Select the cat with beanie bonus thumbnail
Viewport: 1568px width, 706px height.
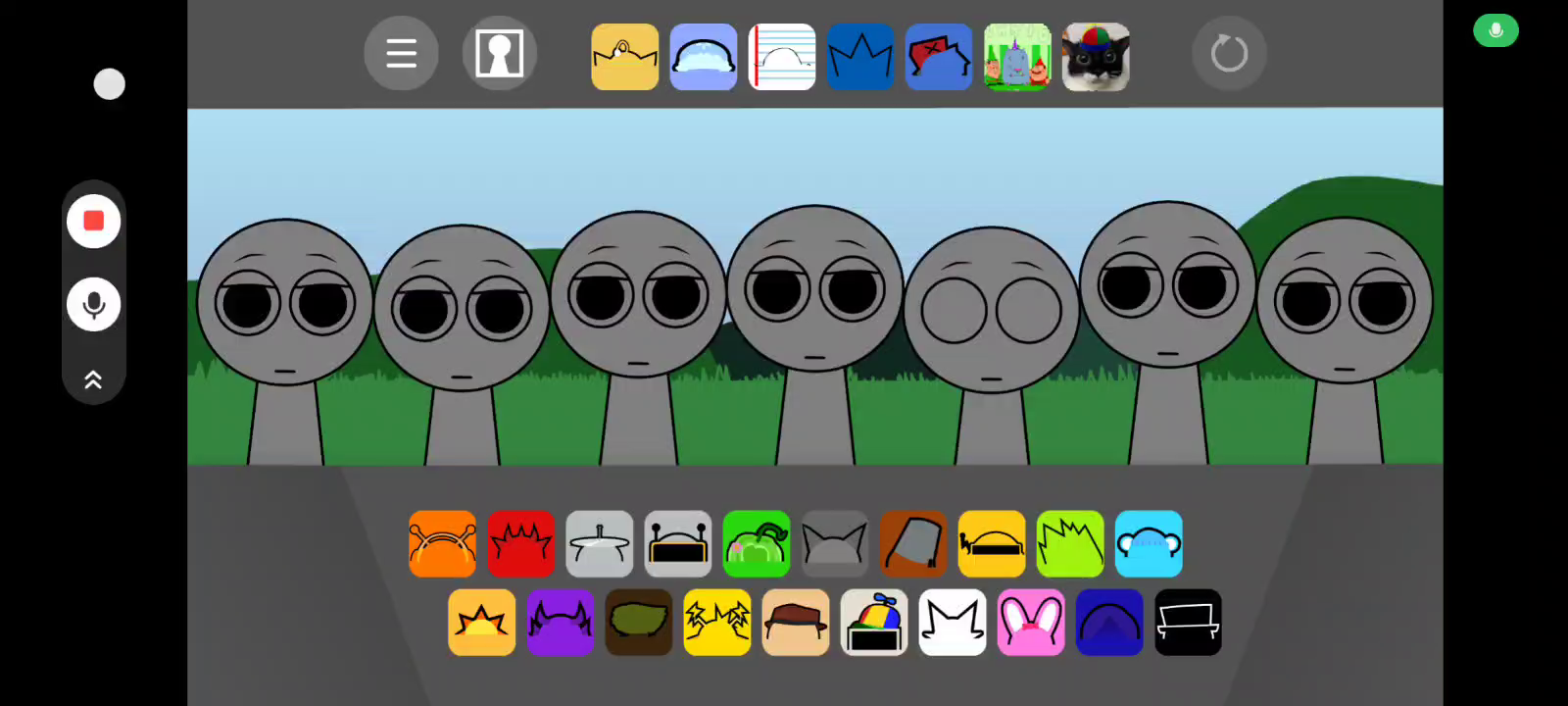[x=1096, y=57]
